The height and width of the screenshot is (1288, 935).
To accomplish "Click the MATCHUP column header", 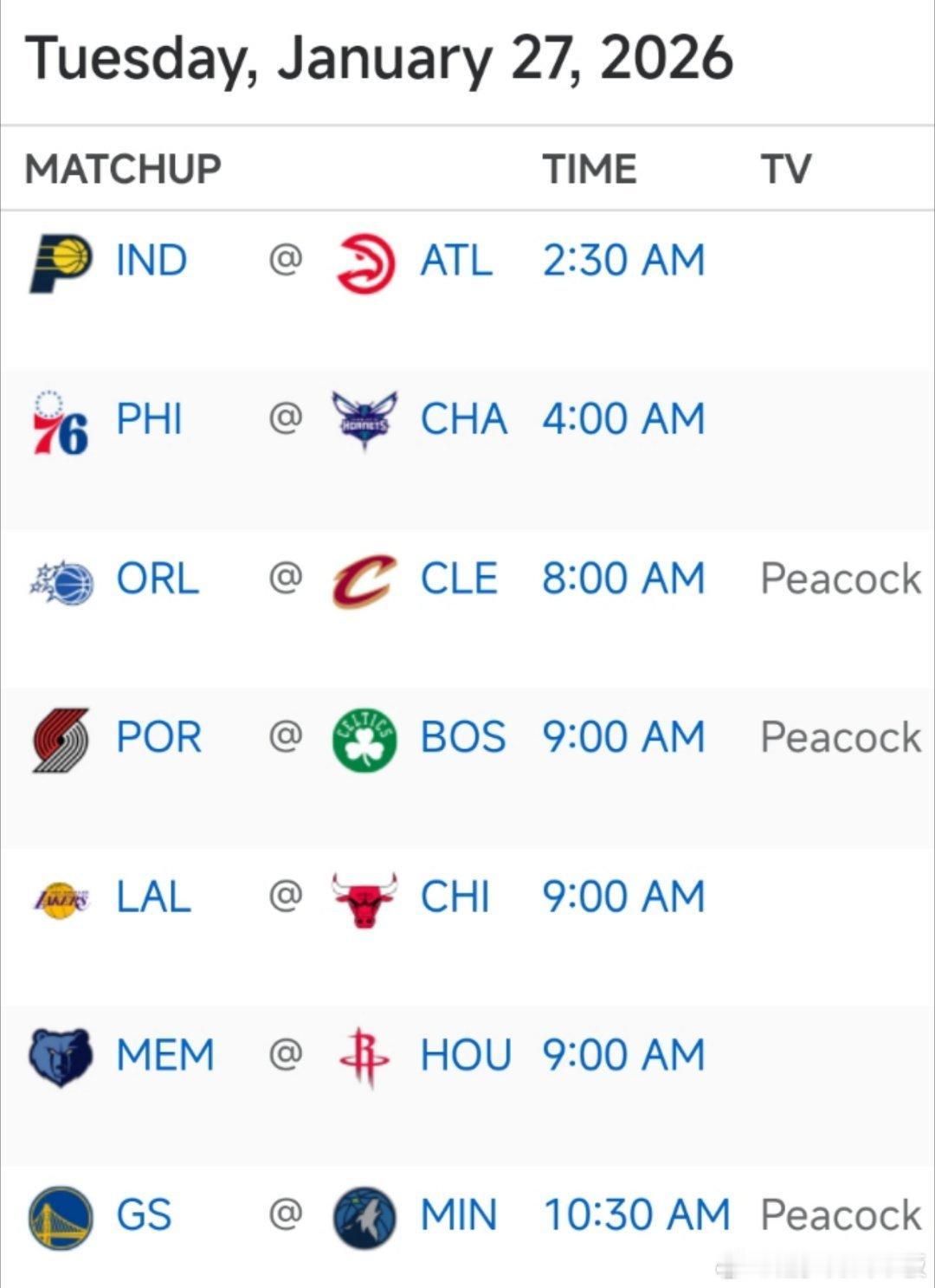I will pos(123,169).
